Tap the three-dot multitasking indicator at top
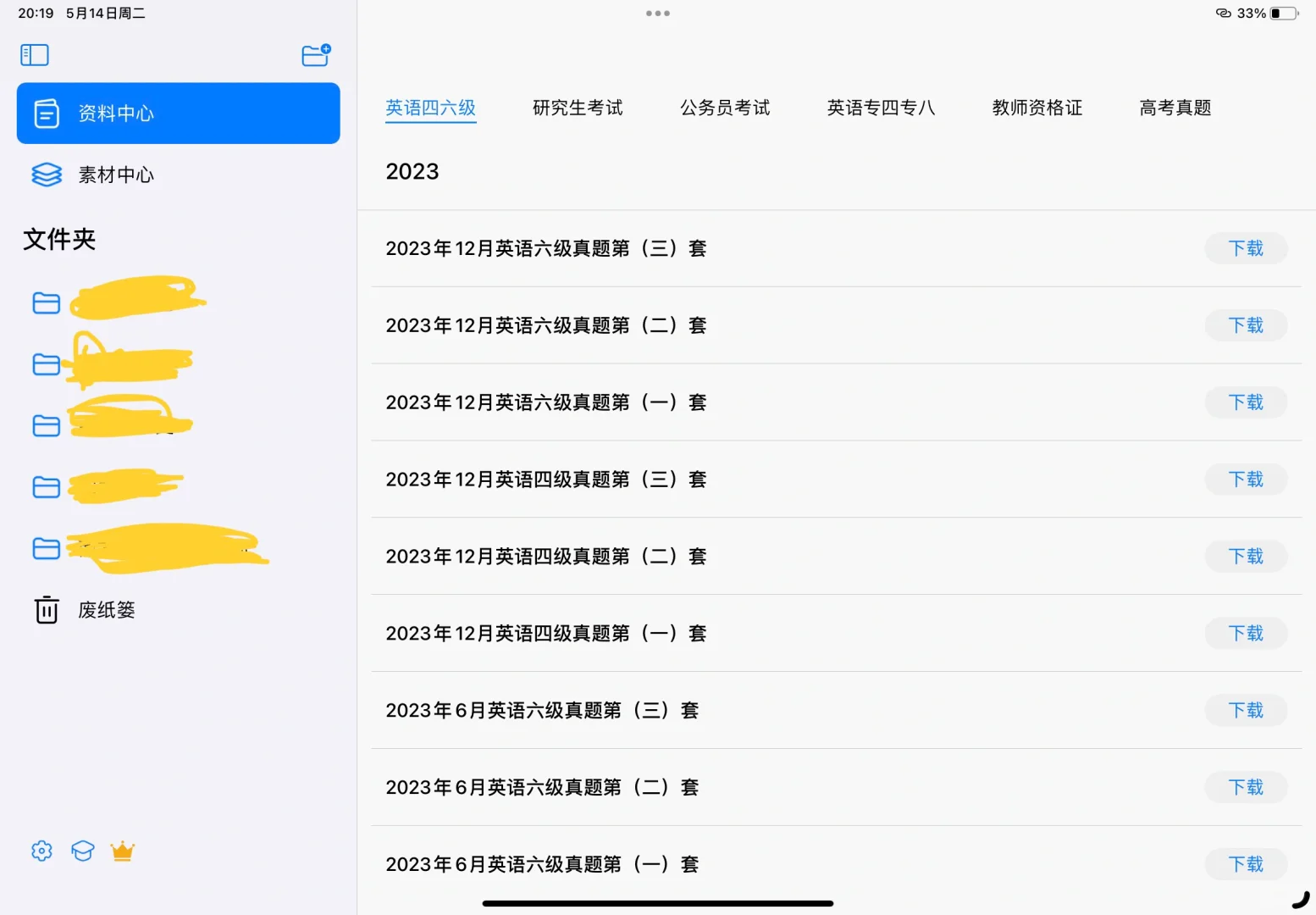 [x=657, y=13]
